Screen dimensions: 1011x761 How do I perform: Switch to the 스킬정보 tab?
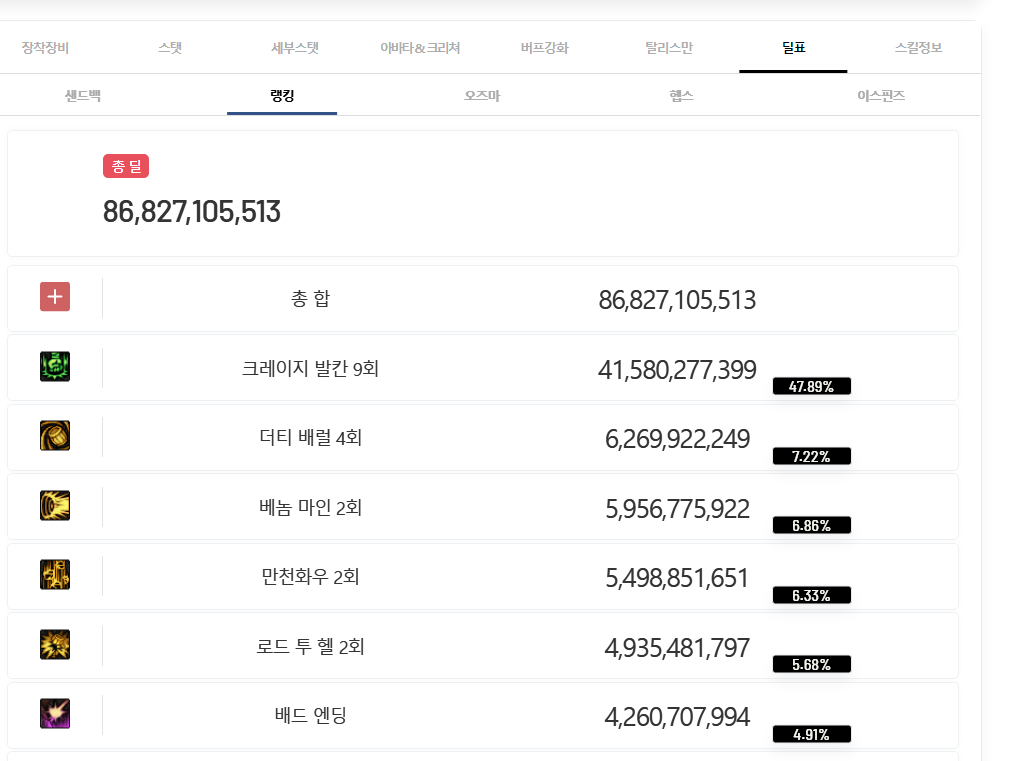click(918, 48)
